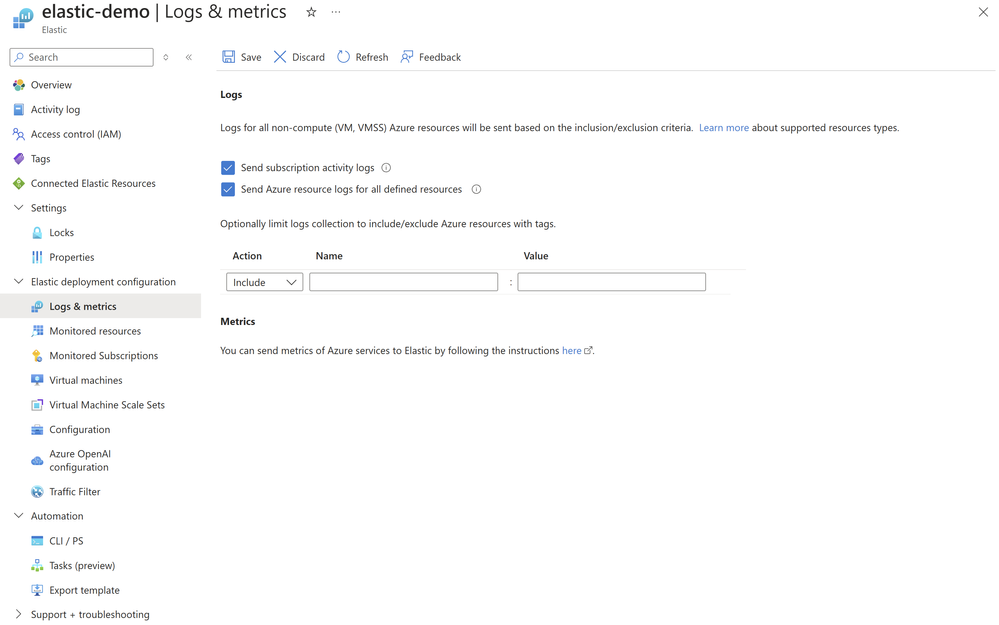Image resolution: width=999 pixels, height=625 pixels.
Task: Click the Traffic Filter globe icon
Action: tap(38, 492)
